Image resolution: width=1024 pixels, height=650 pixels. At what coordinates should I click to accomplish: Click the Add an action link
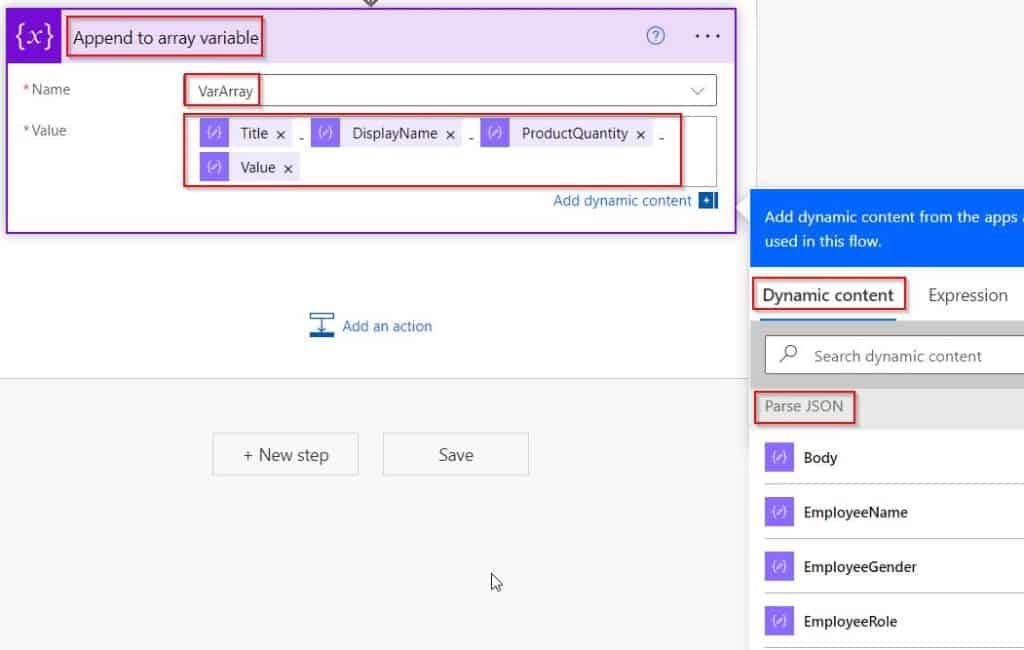pos(385,325)
